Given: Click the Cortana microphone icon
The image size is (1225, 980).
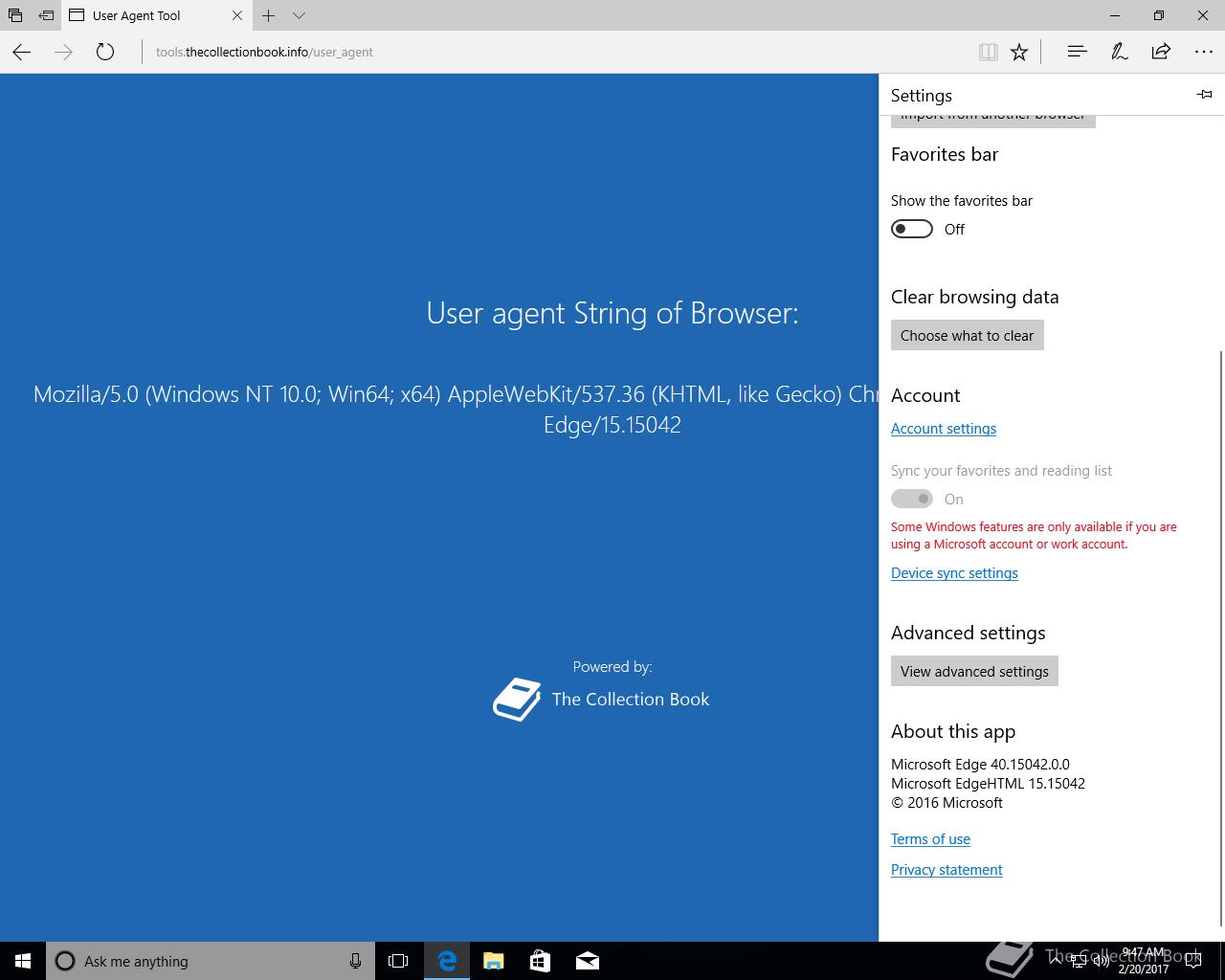Looking at the screenshot, I should pyautogui.click(x=355, y=961).
